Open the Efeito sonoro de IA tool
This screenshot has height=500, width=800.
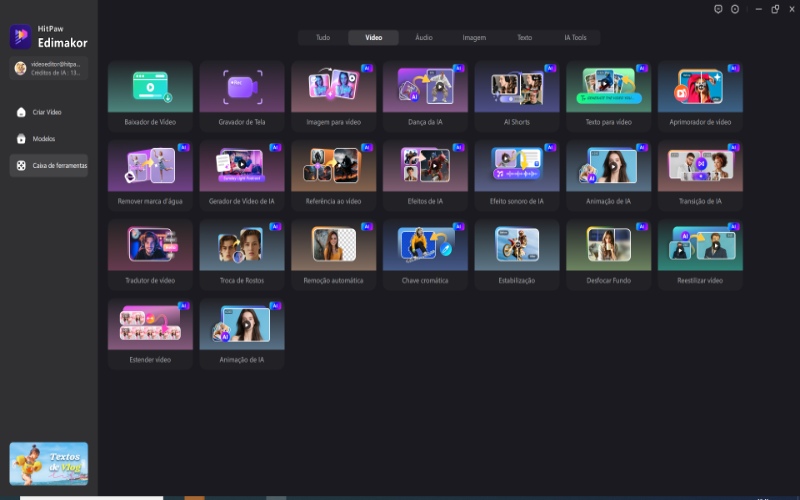point(517,173)
